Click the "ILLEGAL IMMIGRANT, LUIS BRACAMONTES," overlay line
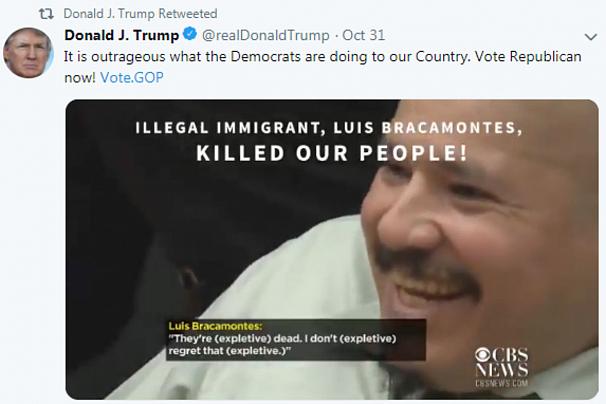The width and height of the screenshot is (606, 404). click(x=329, y=128)
